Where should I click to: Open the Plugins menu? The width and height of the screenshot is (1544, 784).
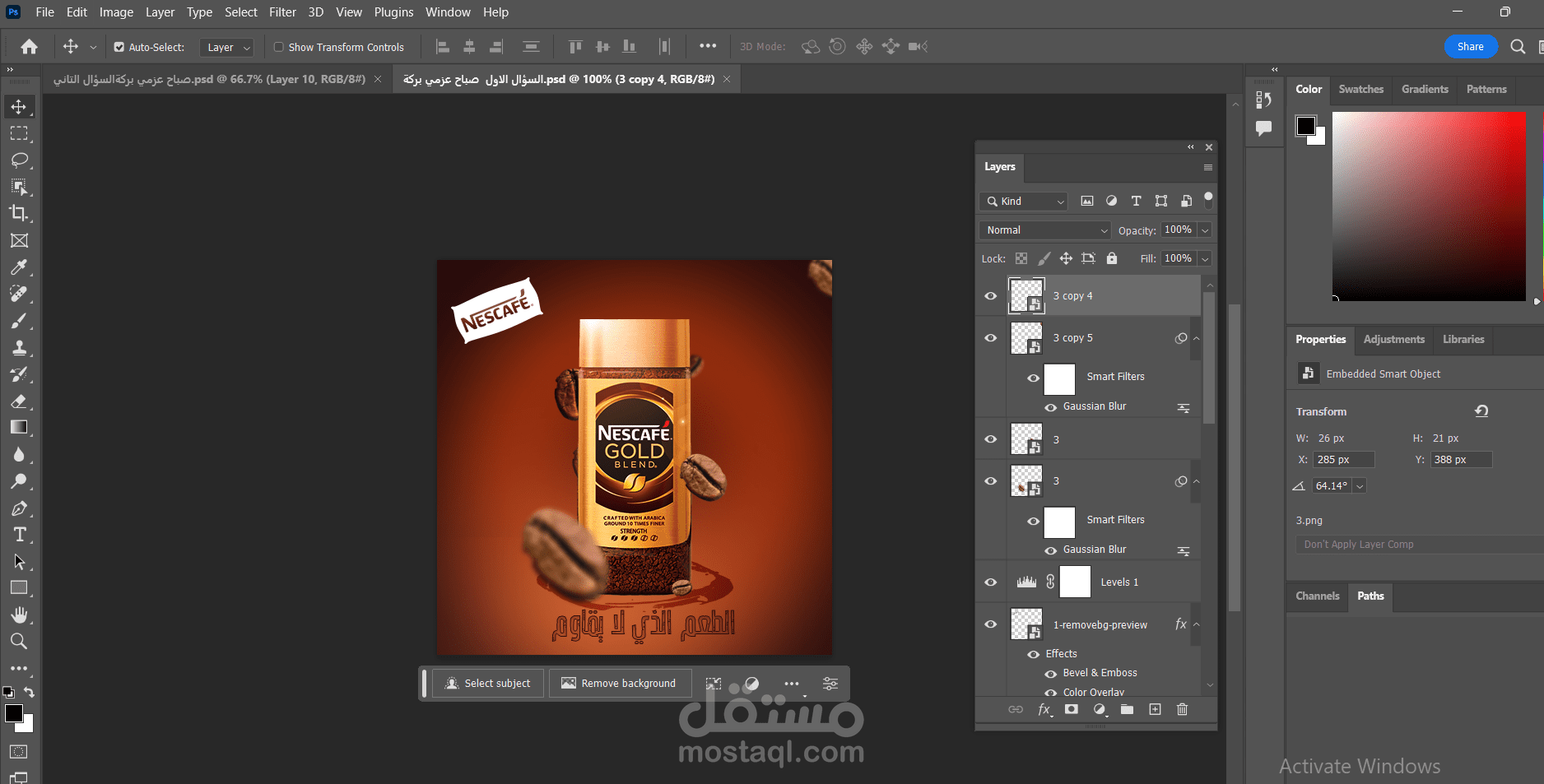pos(393,12)
